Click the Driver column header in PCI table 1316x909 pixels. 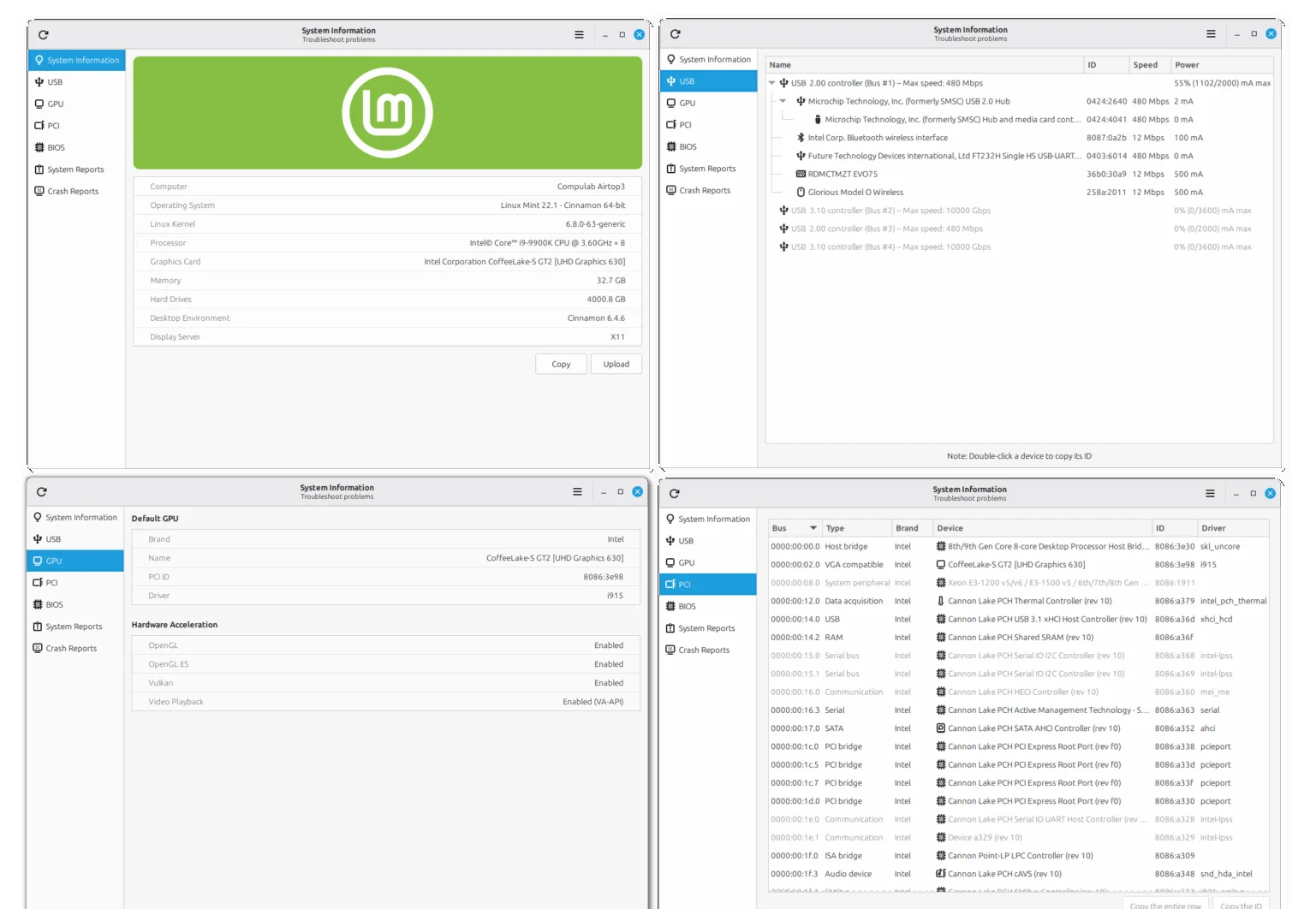click(1213, 528)
